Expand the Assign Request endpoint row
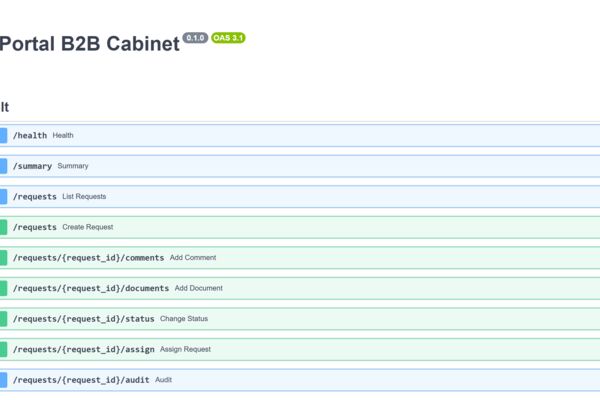The height and width of the screenshot is (400, 600). click(300, 349)
